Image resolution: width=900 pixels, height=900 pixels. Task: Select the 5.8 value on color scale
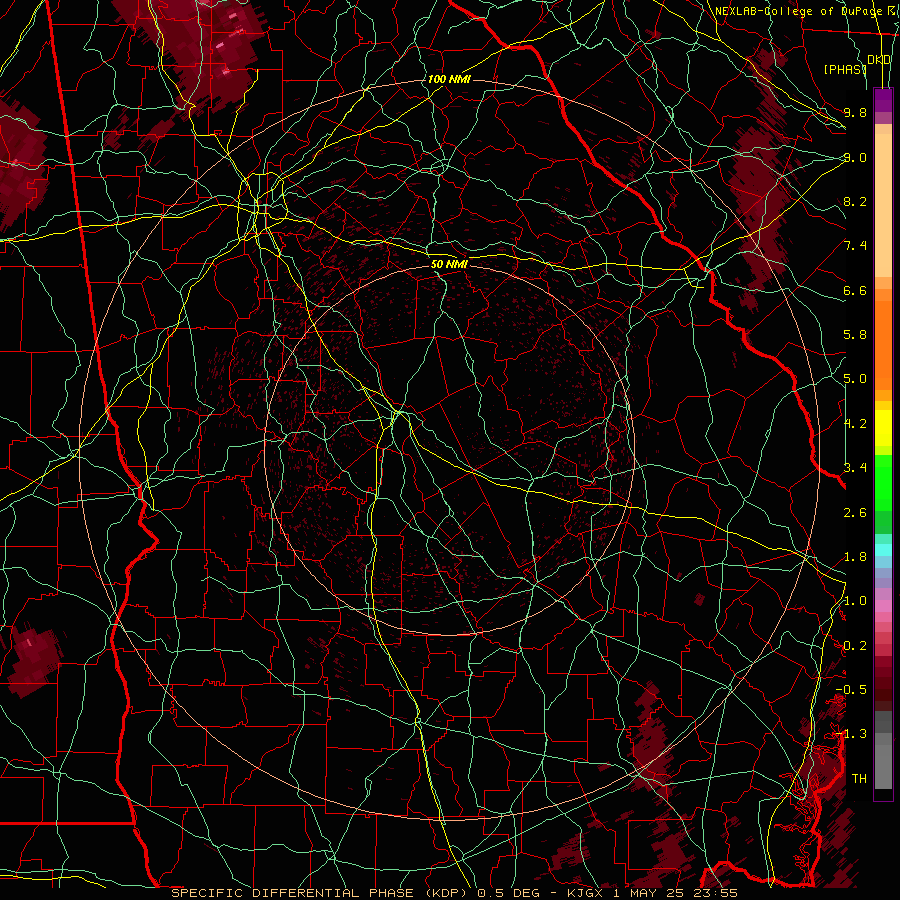click(855, 335)
